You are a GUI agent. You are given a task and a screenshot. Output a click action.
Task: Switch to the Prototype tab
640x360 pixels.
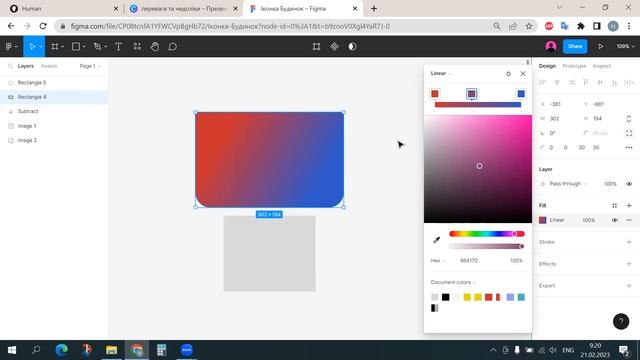click(x=574, y=66)
